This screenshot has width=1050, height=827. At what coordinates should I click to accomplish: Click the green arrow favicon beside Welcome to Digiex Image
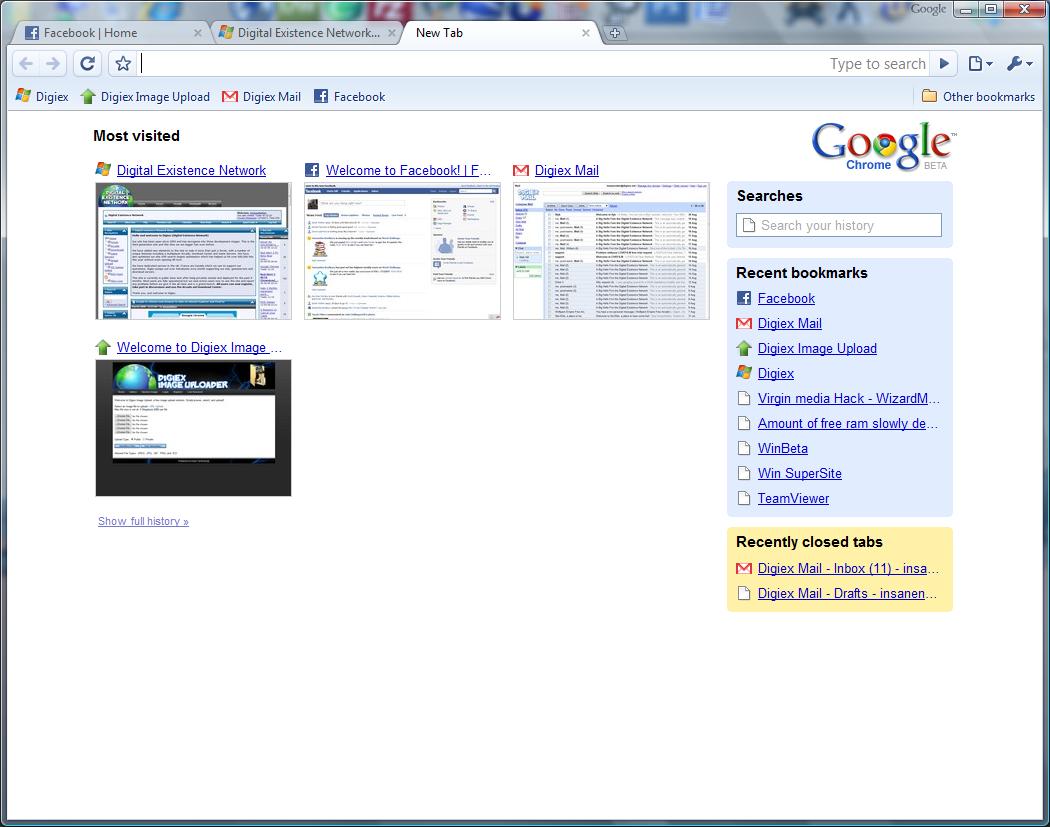(x=103, y=348)
